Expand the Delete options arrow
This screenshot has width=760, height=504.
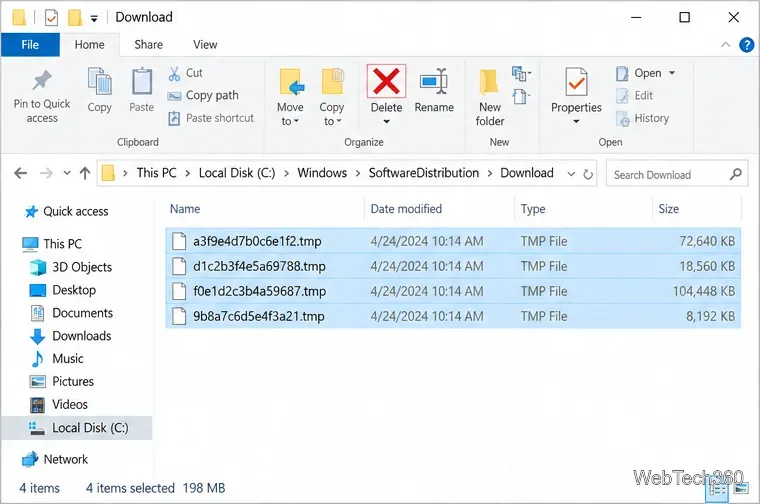tap(386, 122)
